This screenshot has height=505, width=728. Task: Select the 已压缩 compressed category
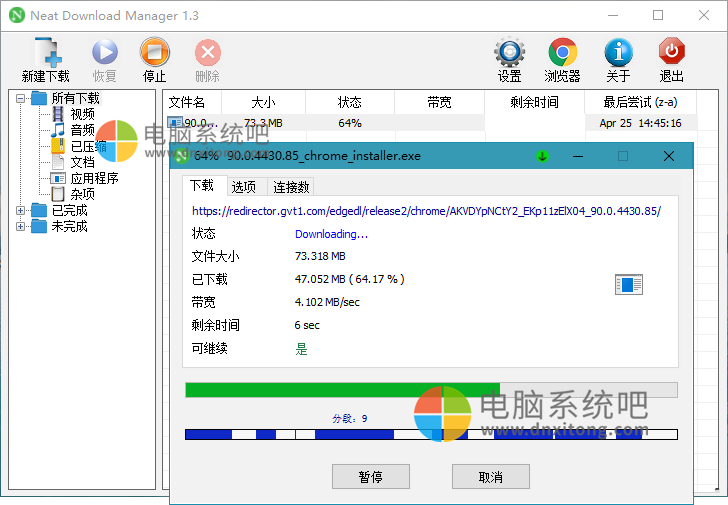point(88,146)
